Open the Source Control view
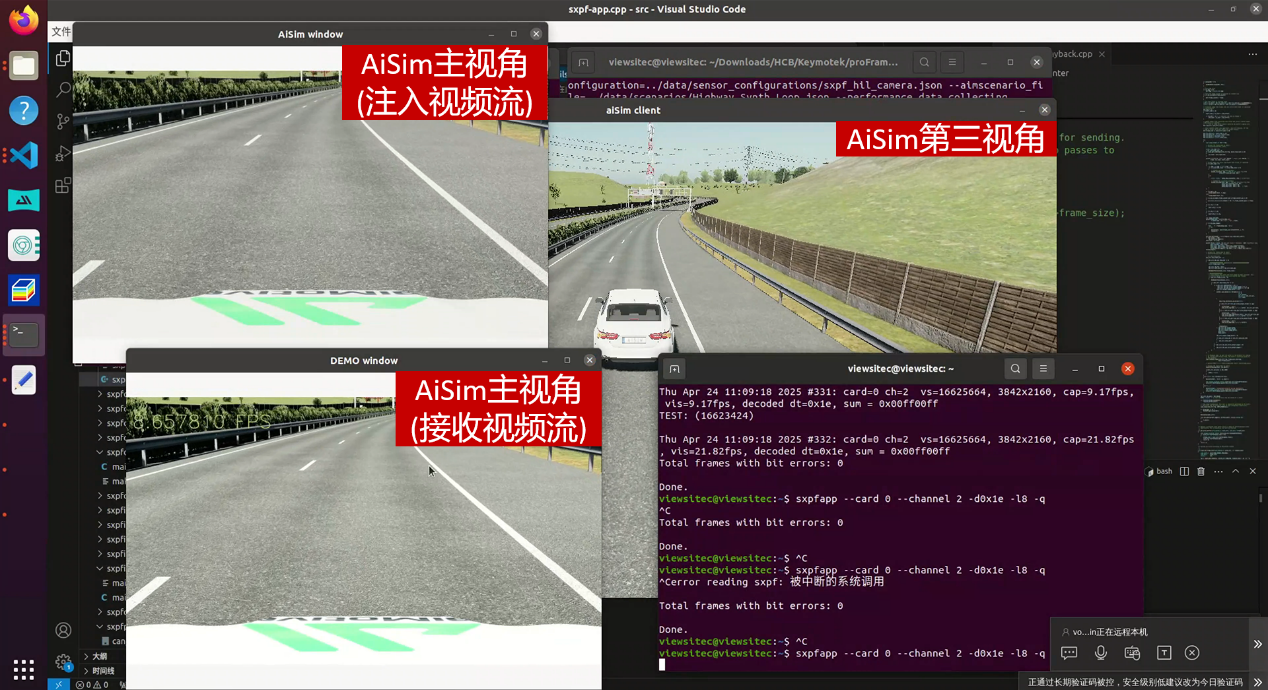Screen dimensions: 1268x690 63,121
